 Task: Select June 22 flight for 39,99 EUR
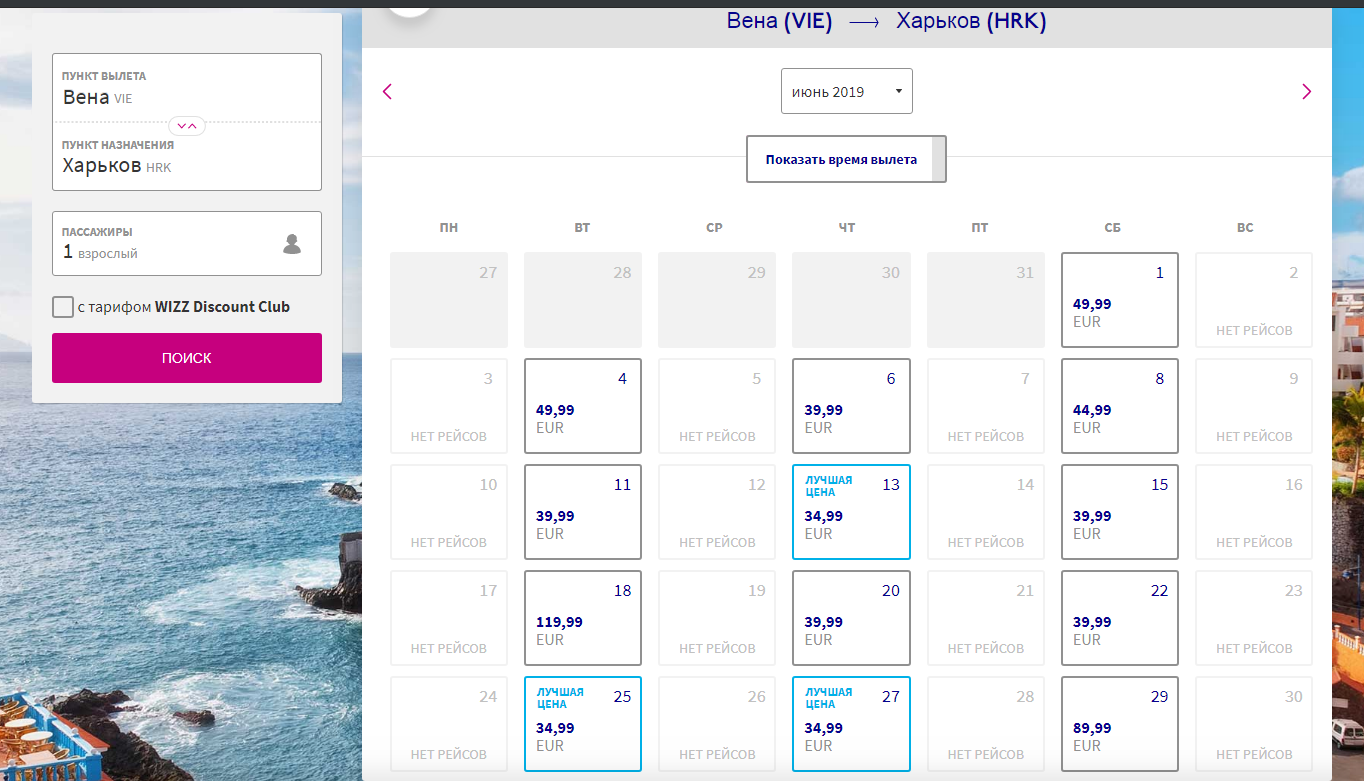tap(1120, 618)
